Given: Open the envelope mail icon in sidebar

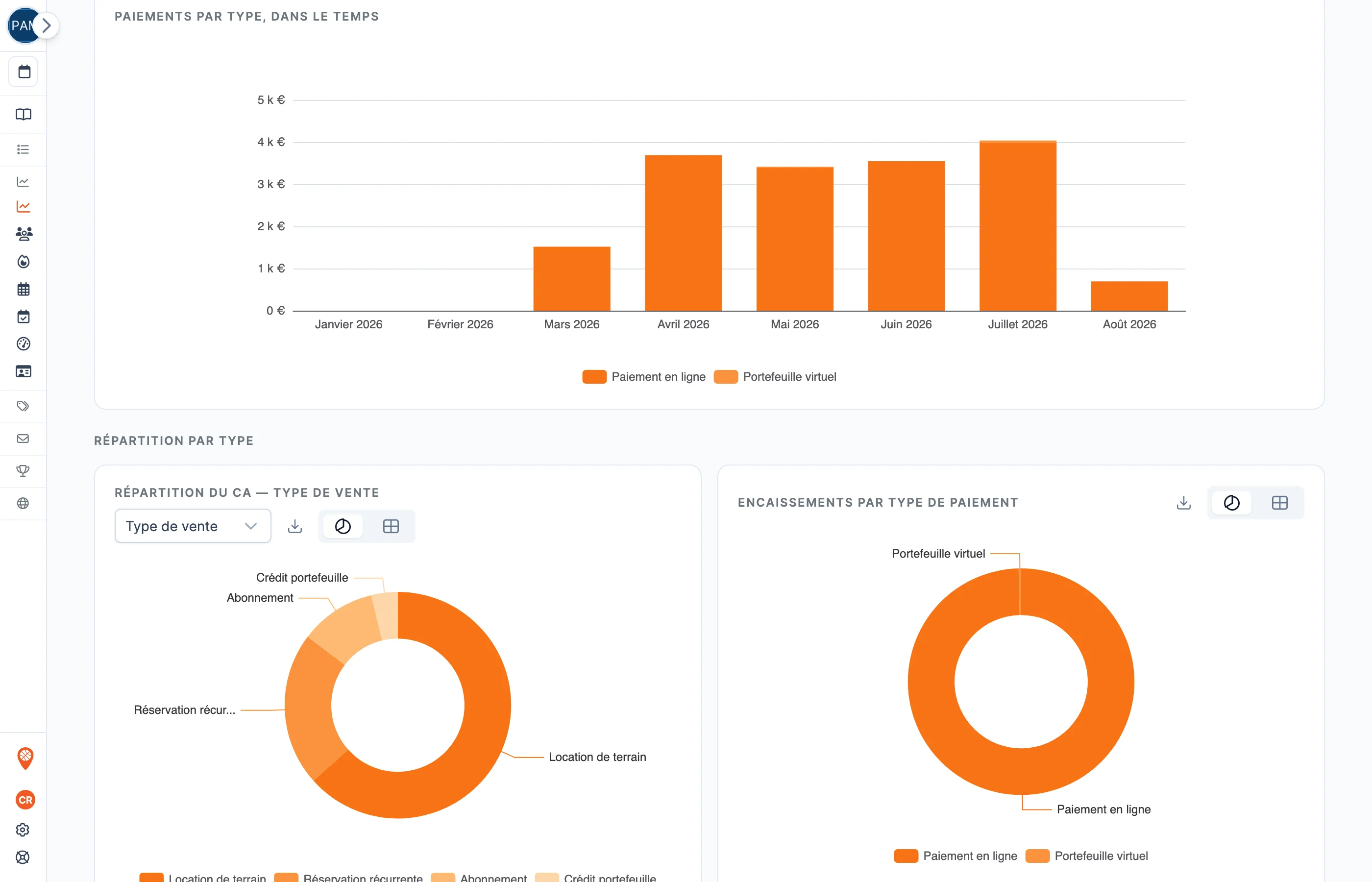Looking at the screenshot, I should [x=24, y=439].
